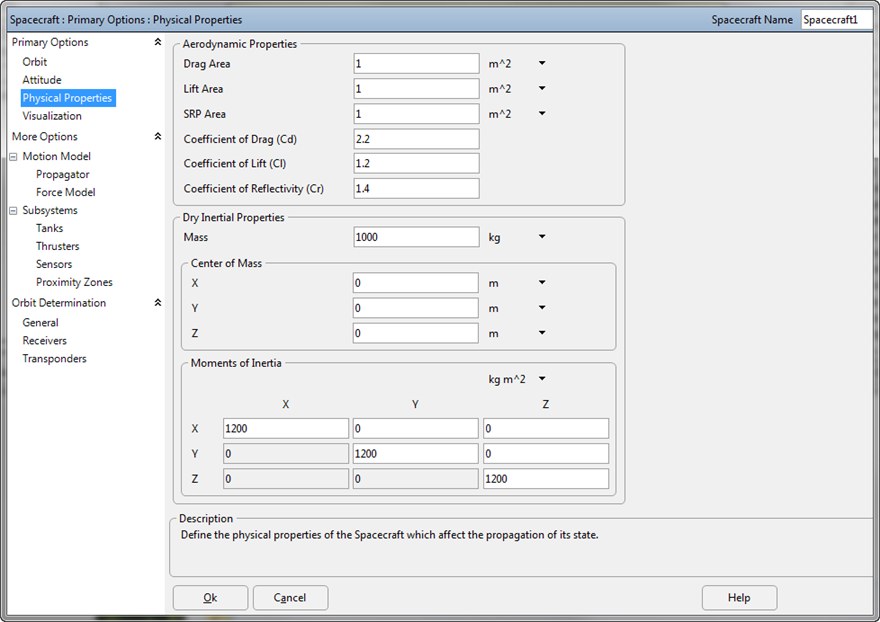Open General orbit determination page
Image resolution: width=880 pixels, height=622 pixels.
click(40, 322)
